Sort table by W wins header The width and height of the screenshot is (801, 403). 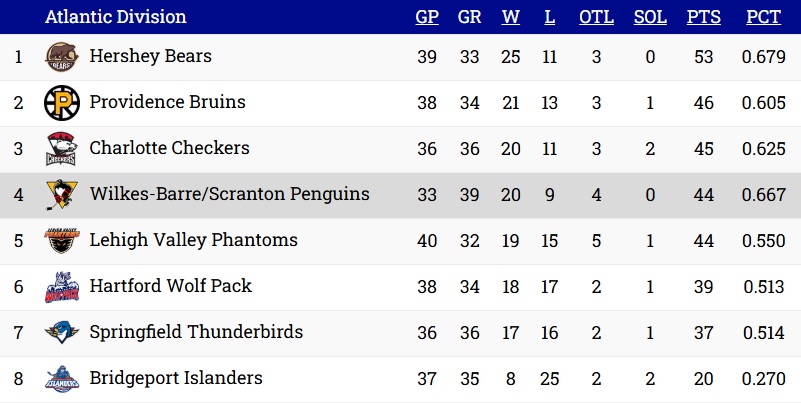click(x=510, y=17)
